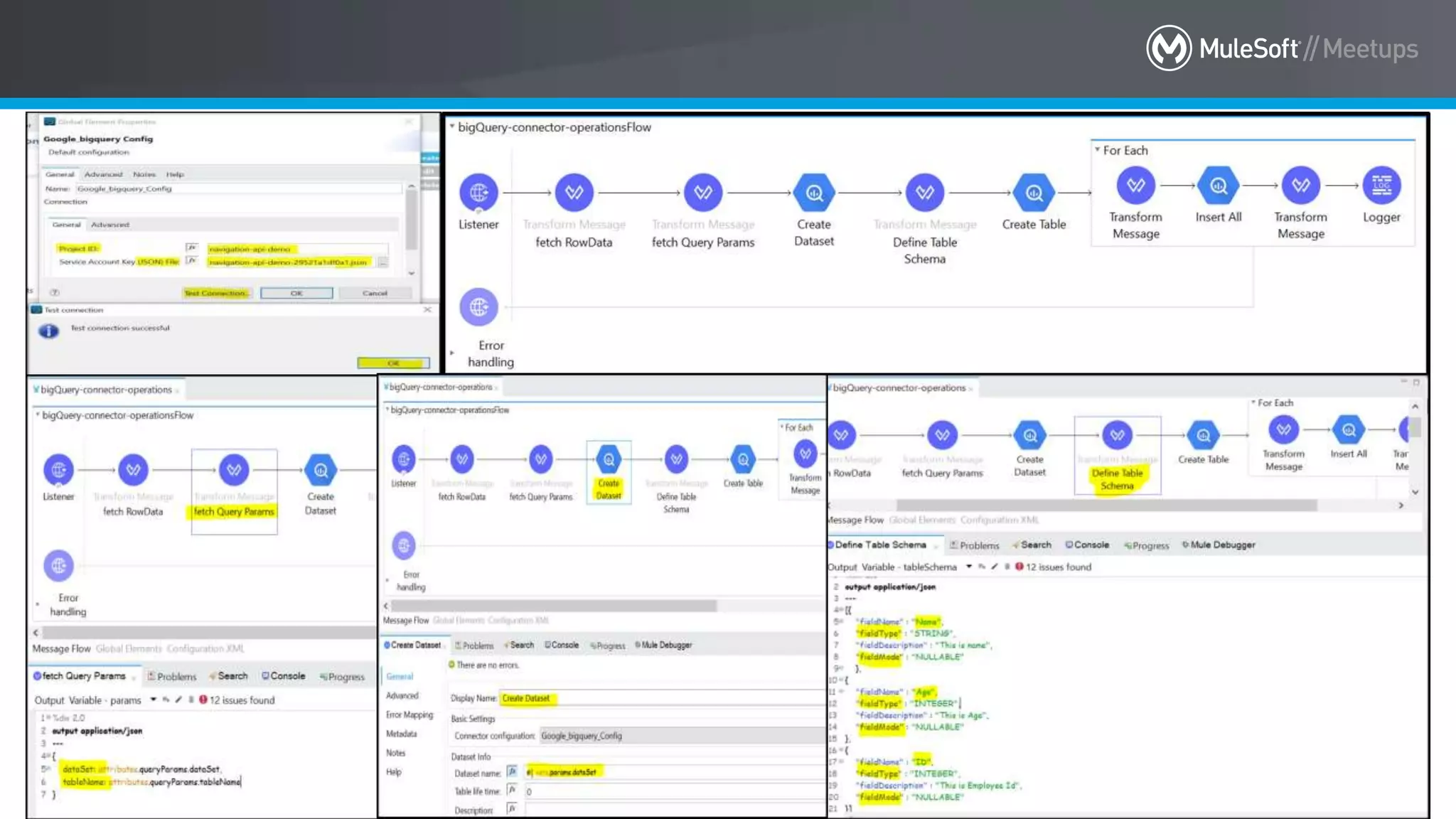Viewport: 1456px width, 819px height.
Task: Toggle fx expression button for Table life time
Action: coord(512,790)
